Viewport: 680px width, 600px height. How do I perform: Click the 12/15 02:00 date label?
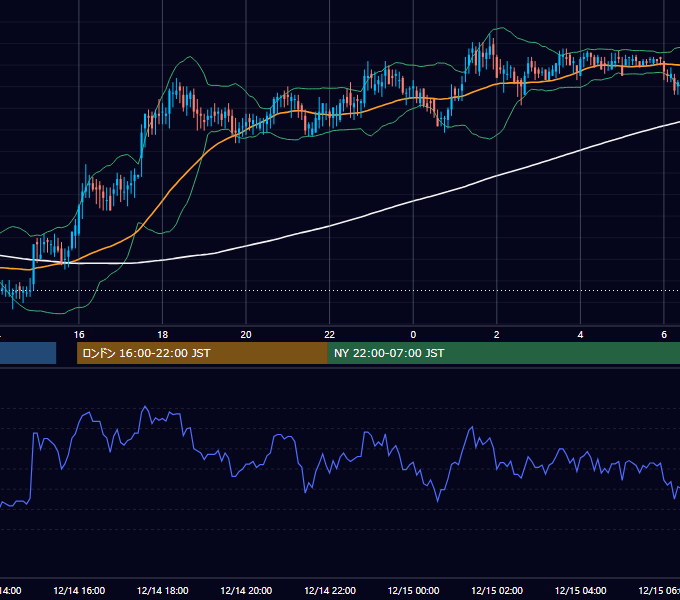pos(497,590)
